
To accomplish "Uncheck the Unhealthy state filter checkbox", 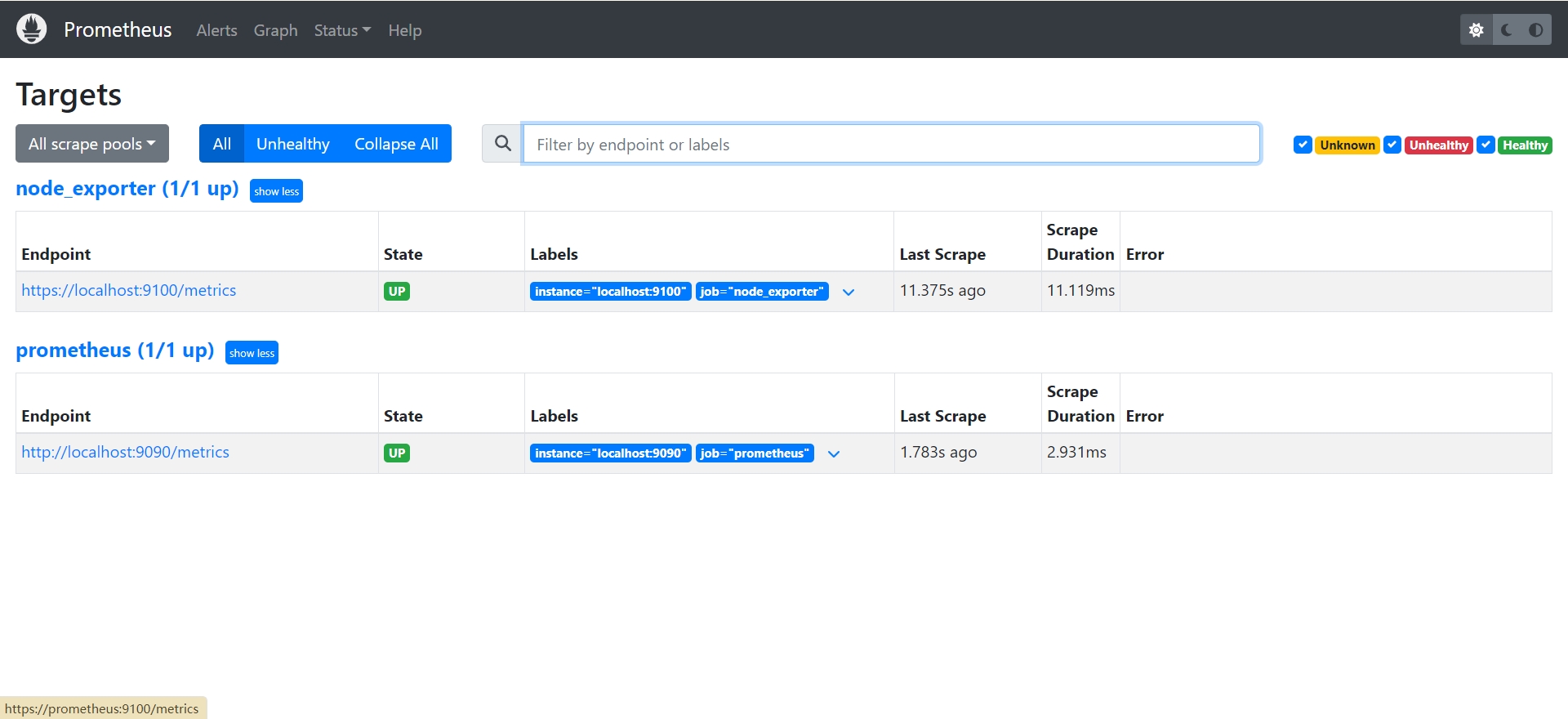I will point(1392,145).
